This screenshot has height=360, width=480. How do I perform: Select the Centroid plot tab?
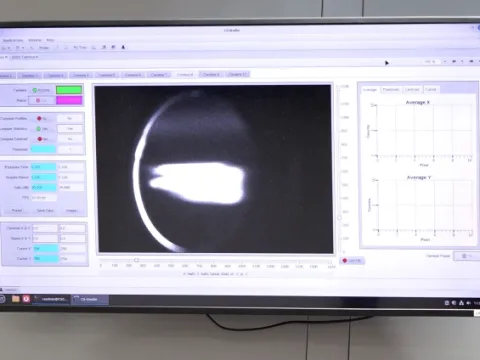tap(412, 90)
